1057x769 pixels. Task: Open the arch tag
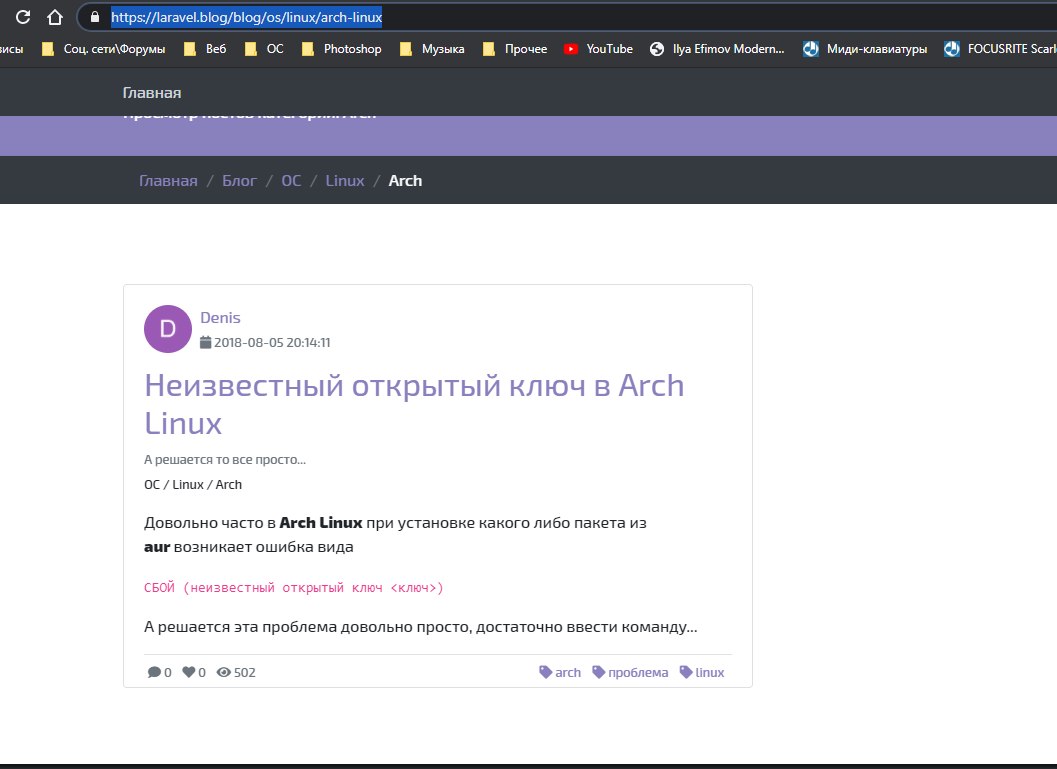pos(560,672)
